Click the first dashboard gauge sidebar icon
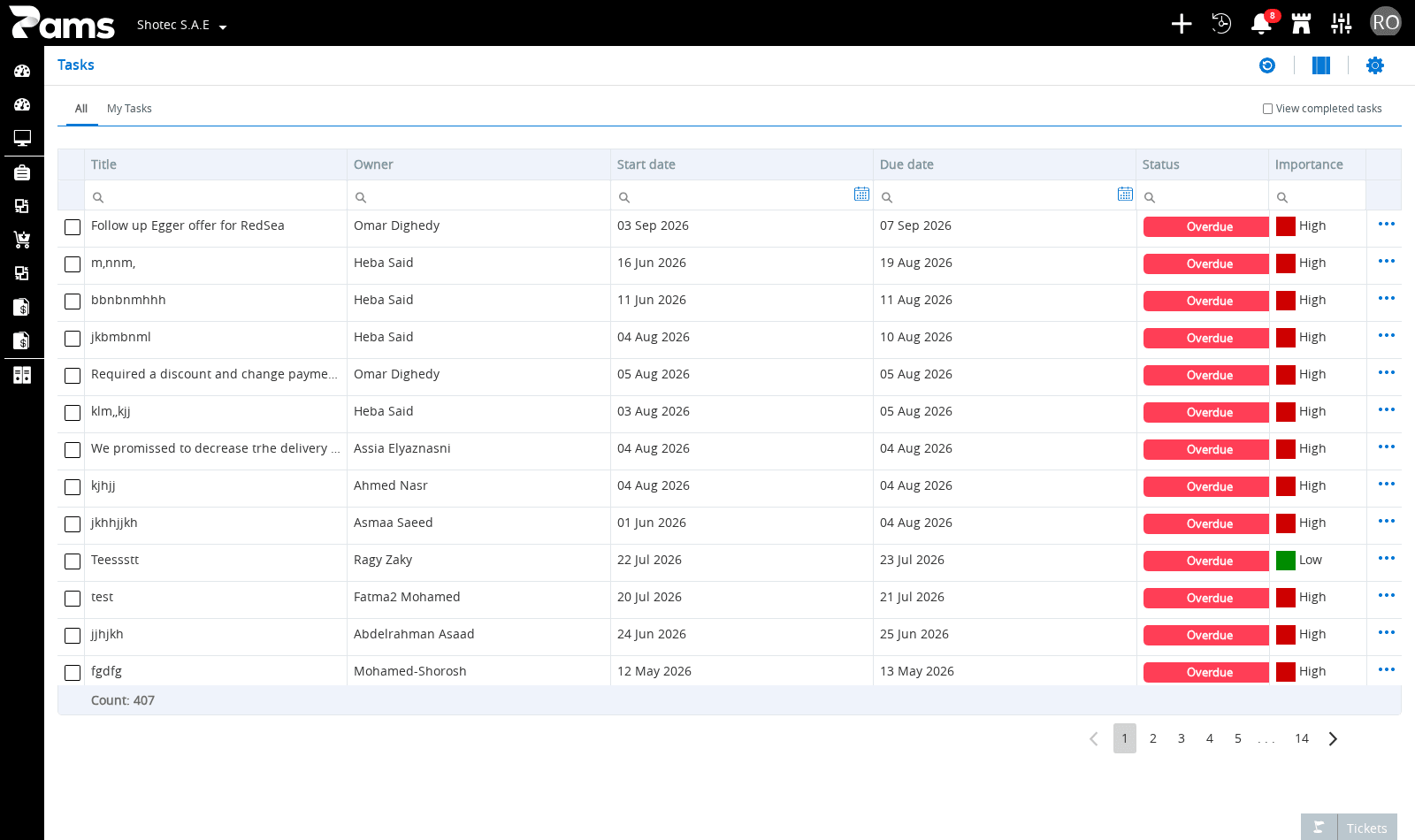Viewport: 1415px width, 840px height. coord(22,71)
